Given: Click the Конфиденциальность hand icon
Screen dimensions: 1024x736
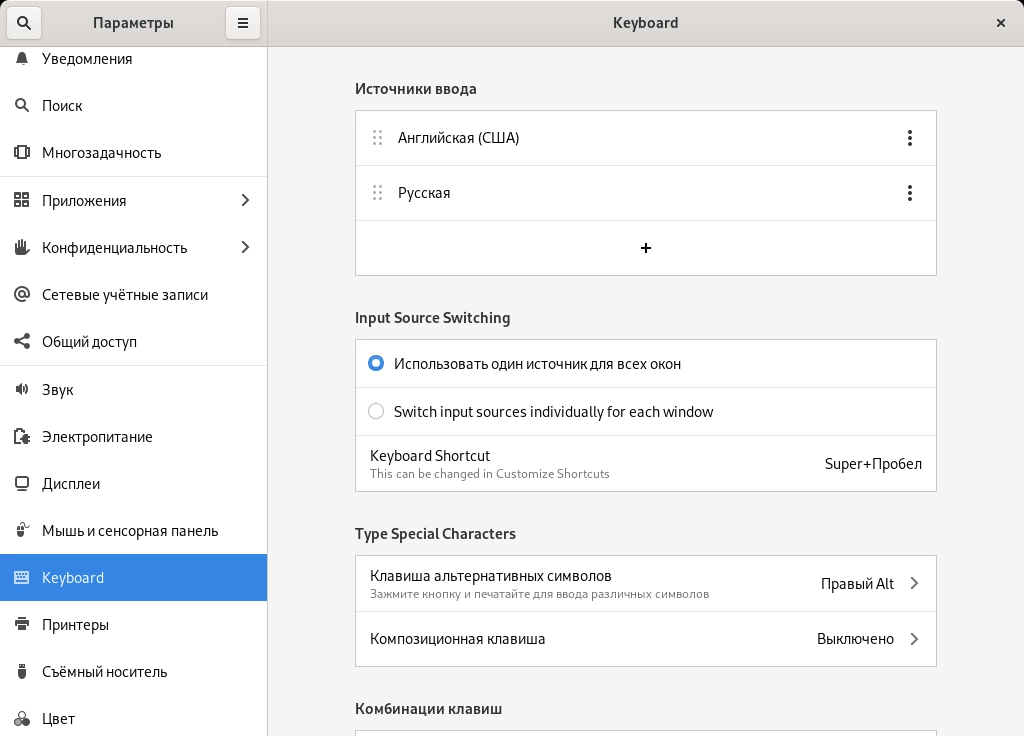Looking at the screenshot, I should tap(22, 247).
